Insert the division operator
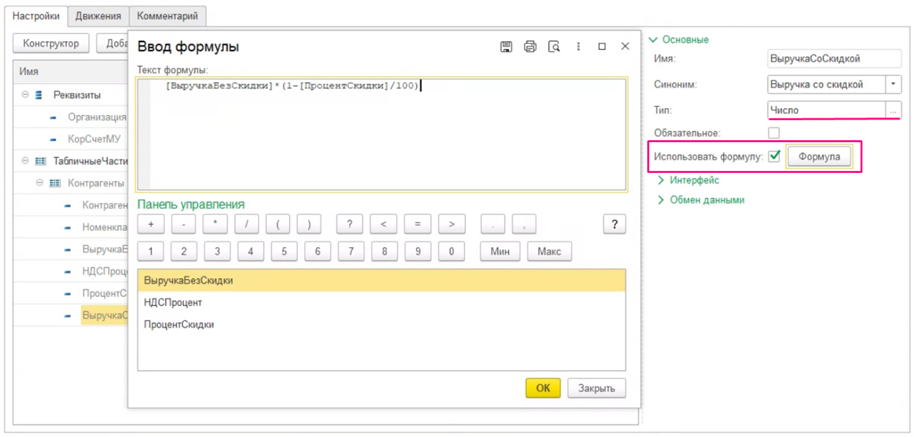914x437 pixels. click(x=247, y=224)
